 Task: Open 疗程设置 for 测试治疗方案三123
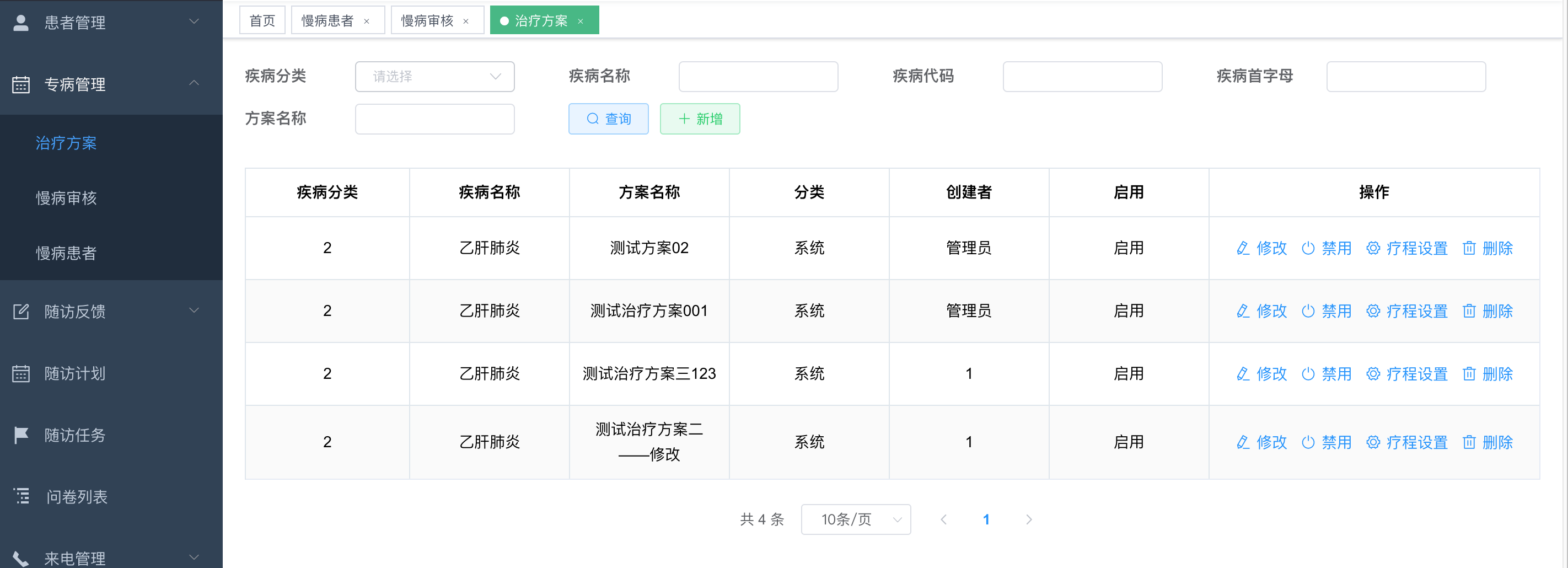tap(1406, 374)
